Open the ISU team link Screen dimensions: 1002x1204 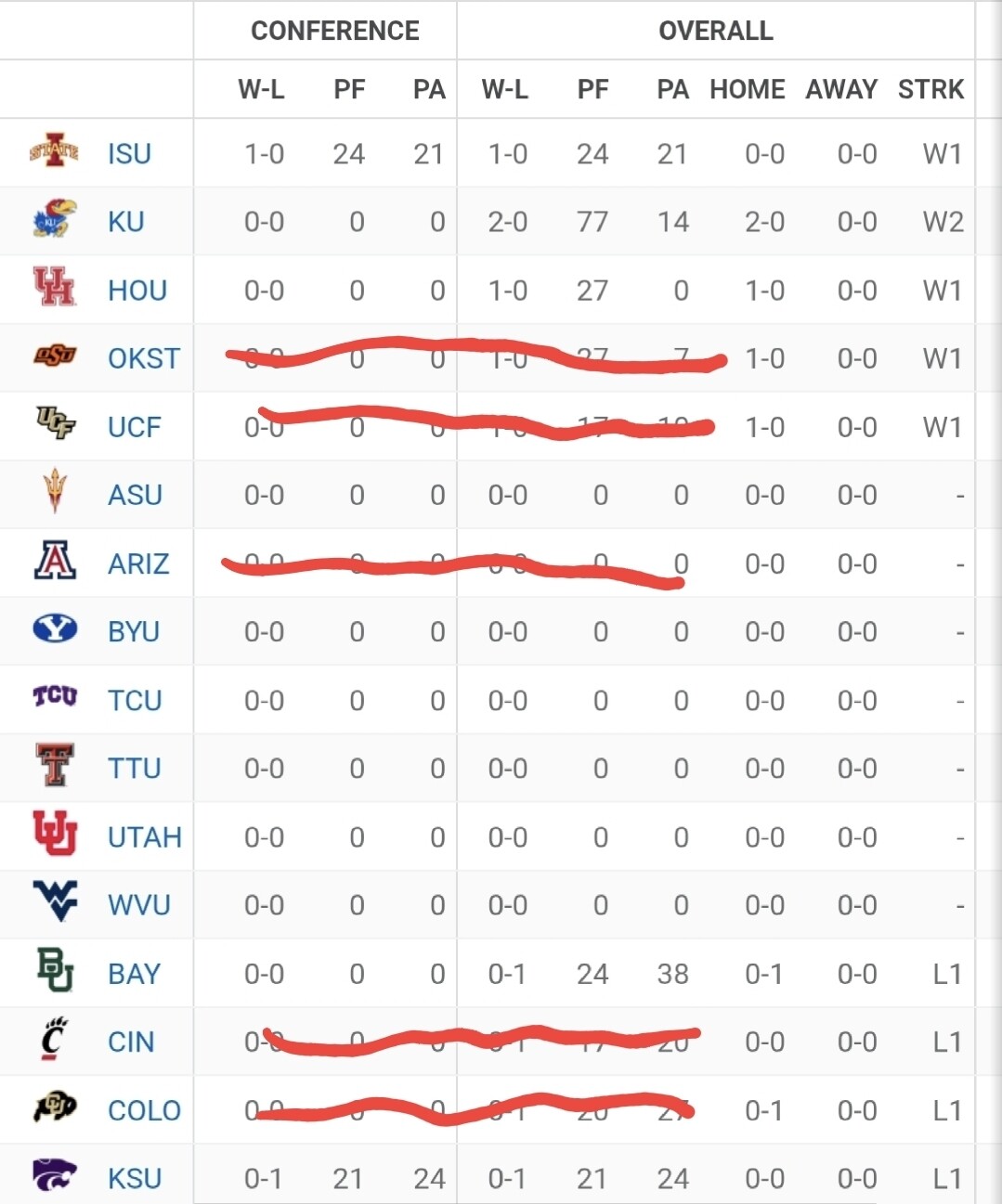[129, 154]
